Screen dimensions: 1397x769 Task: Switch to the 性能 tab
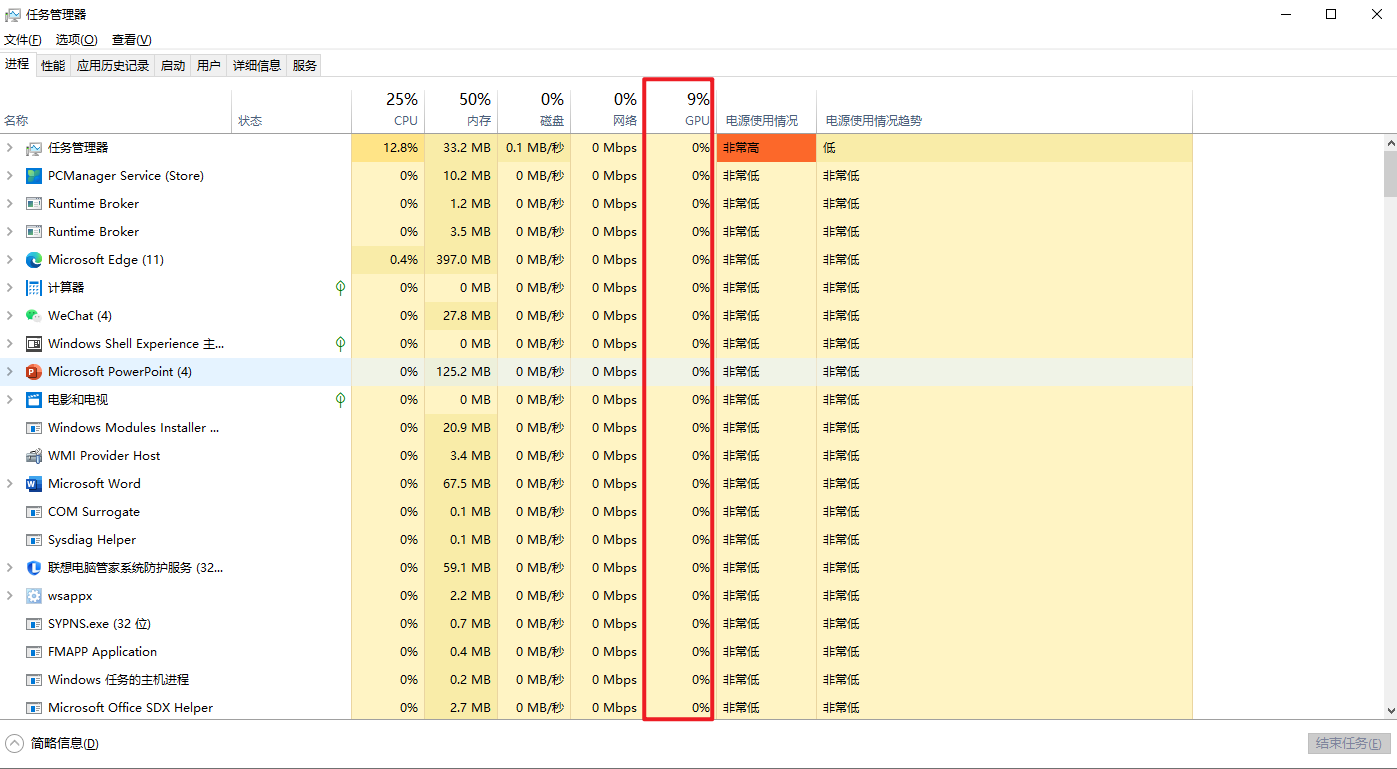click(53, 66)
